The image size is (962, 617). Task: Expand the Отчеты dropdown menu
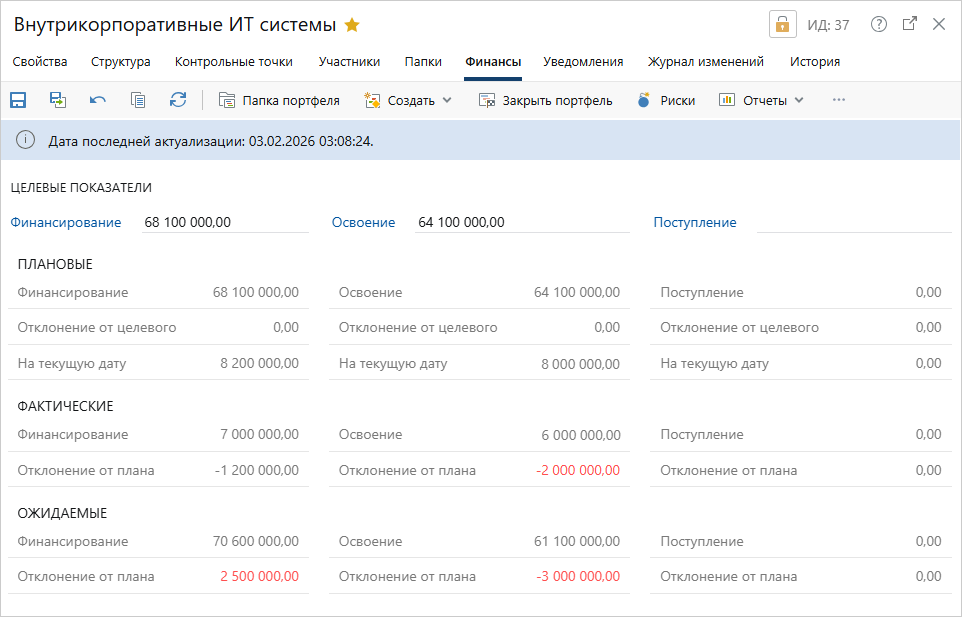[x=761, y=100]
